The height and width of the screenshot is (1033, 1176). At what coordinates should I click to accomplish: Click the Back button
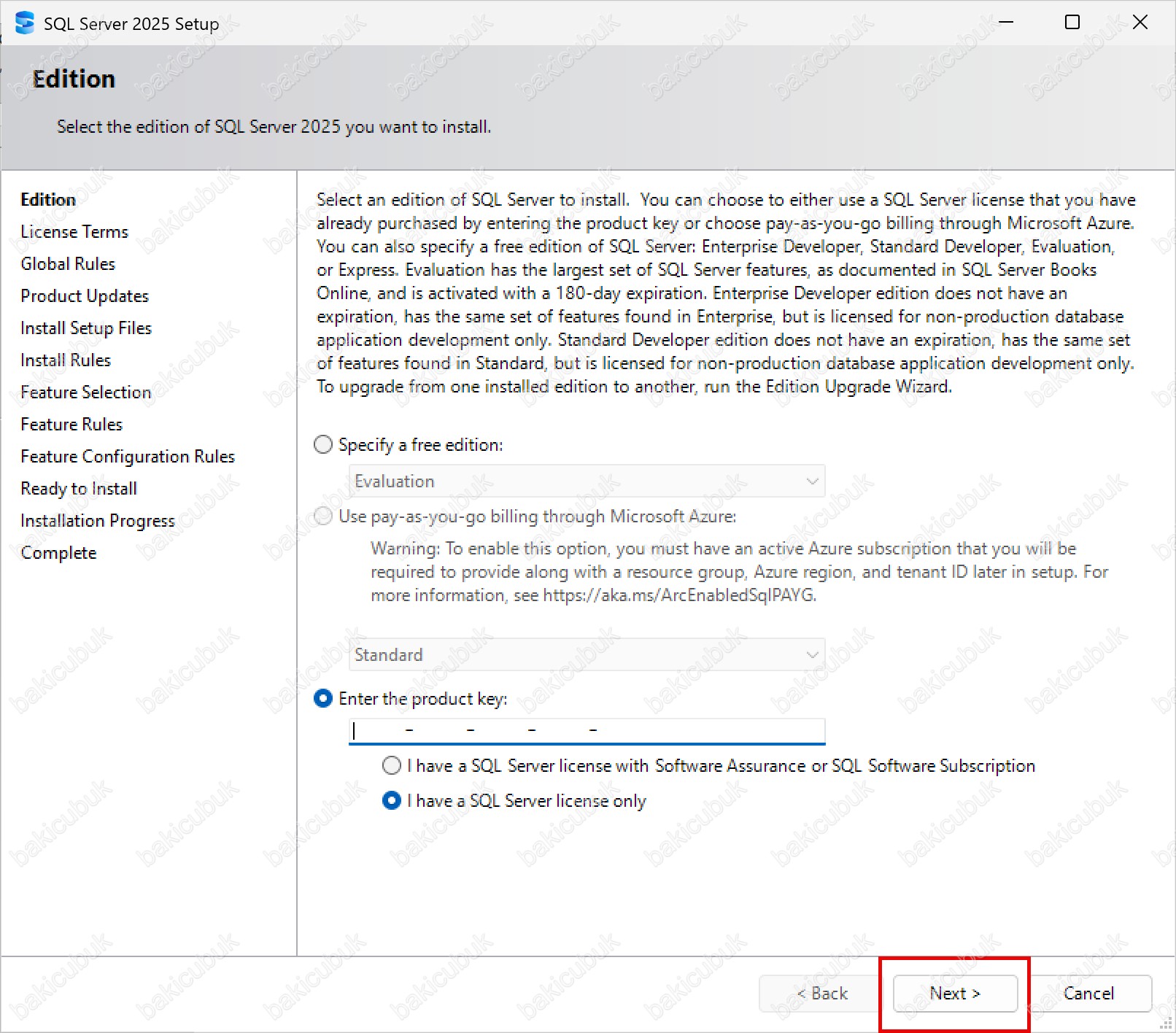(x=821, y=993)
